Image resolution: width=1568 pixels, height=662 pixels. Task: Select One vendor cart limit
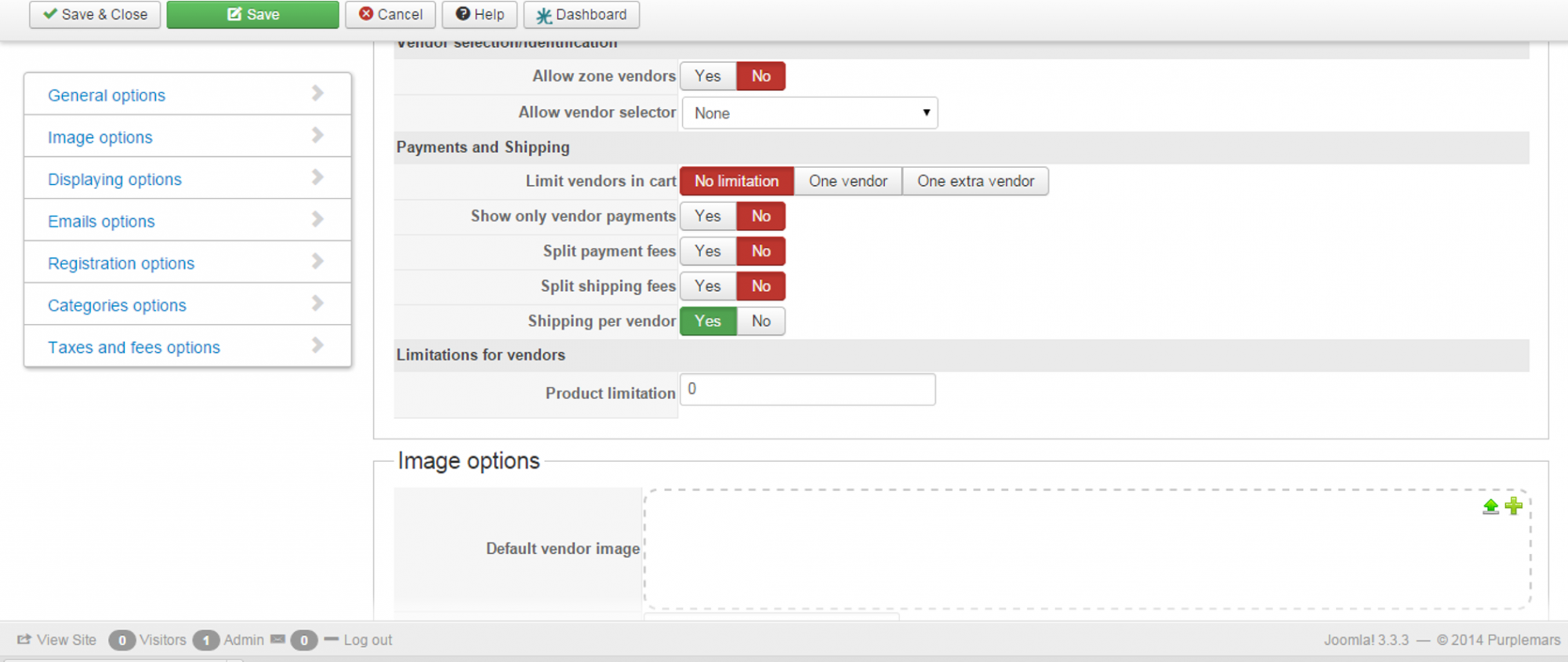pyautogui.click(x=848, y=181)
